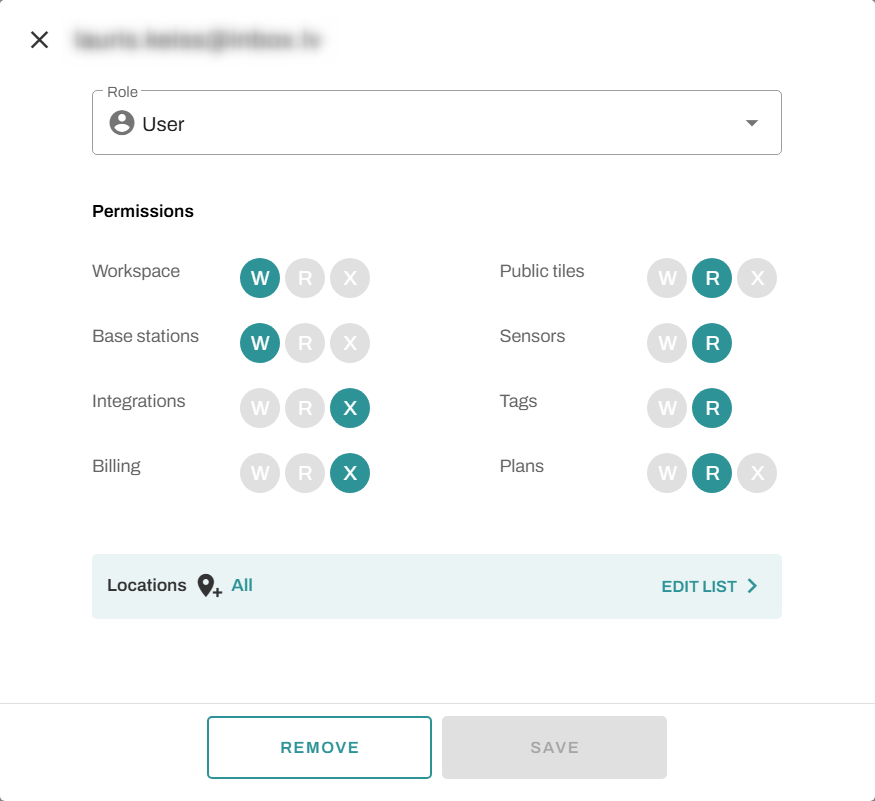Click the All locations link

(242, 585)
